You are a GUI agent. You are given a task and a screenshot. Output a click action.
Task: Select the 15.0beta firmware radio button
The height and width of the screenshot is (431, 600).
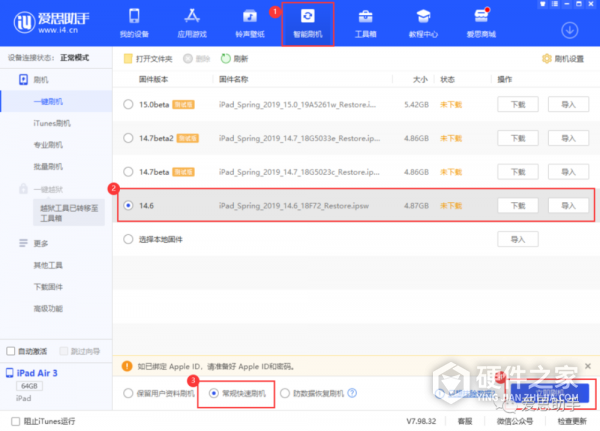[x=128, y=104]
